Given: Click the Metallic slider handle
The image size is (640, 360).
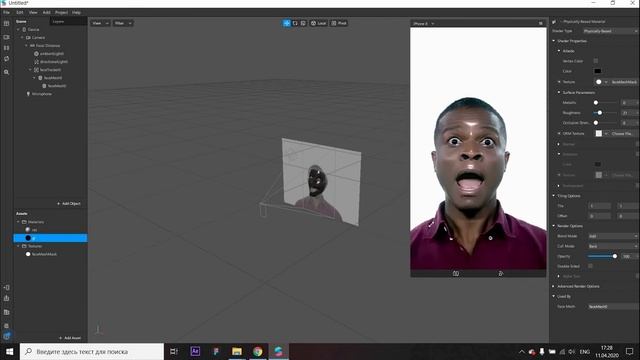Looking at the screenshot, I should coord(596,102).
